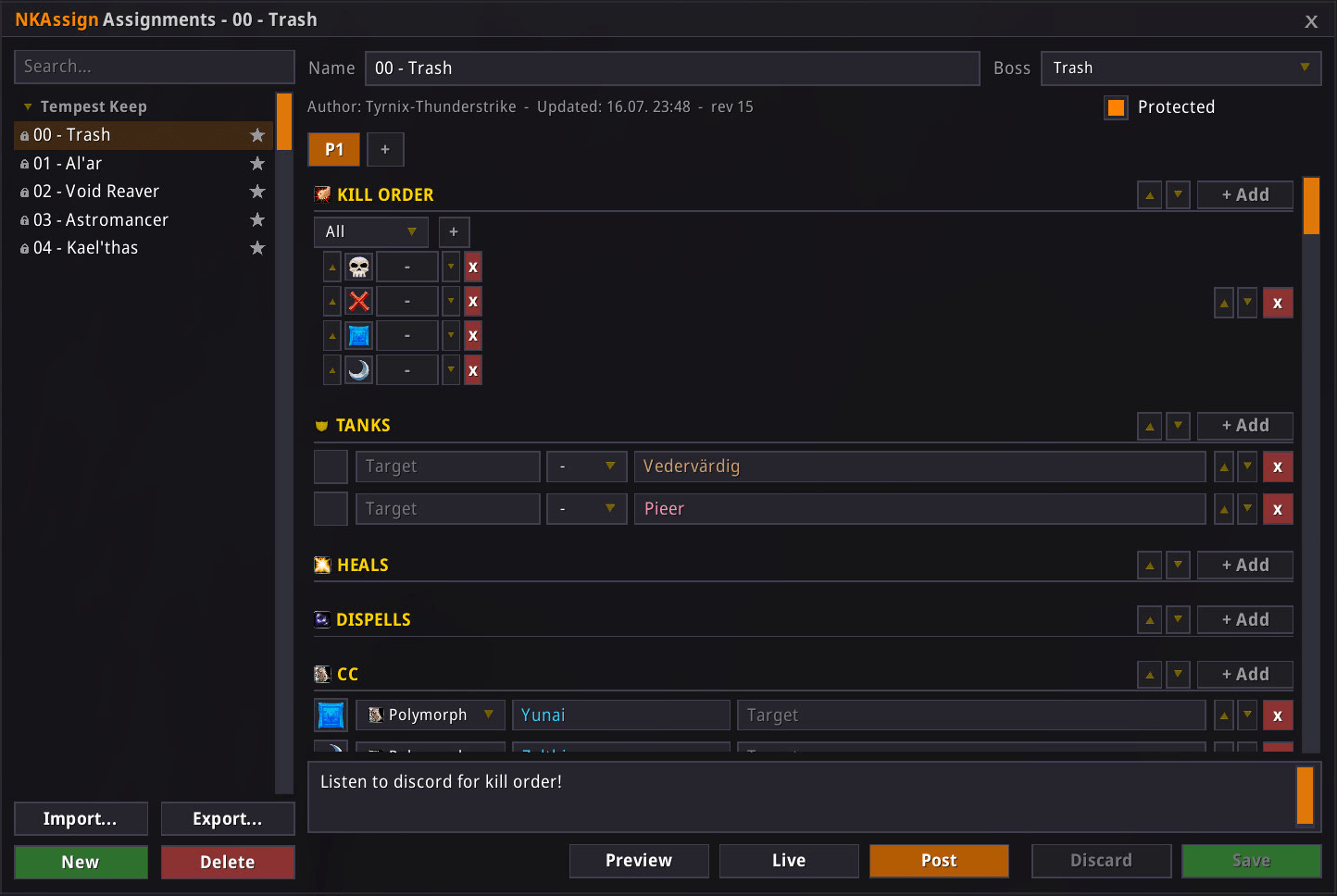Viewport: 1337px width, 896px height.
Task: Click the red cross raid marker icon
Action: pyautogui.click(x=359, y=302)
